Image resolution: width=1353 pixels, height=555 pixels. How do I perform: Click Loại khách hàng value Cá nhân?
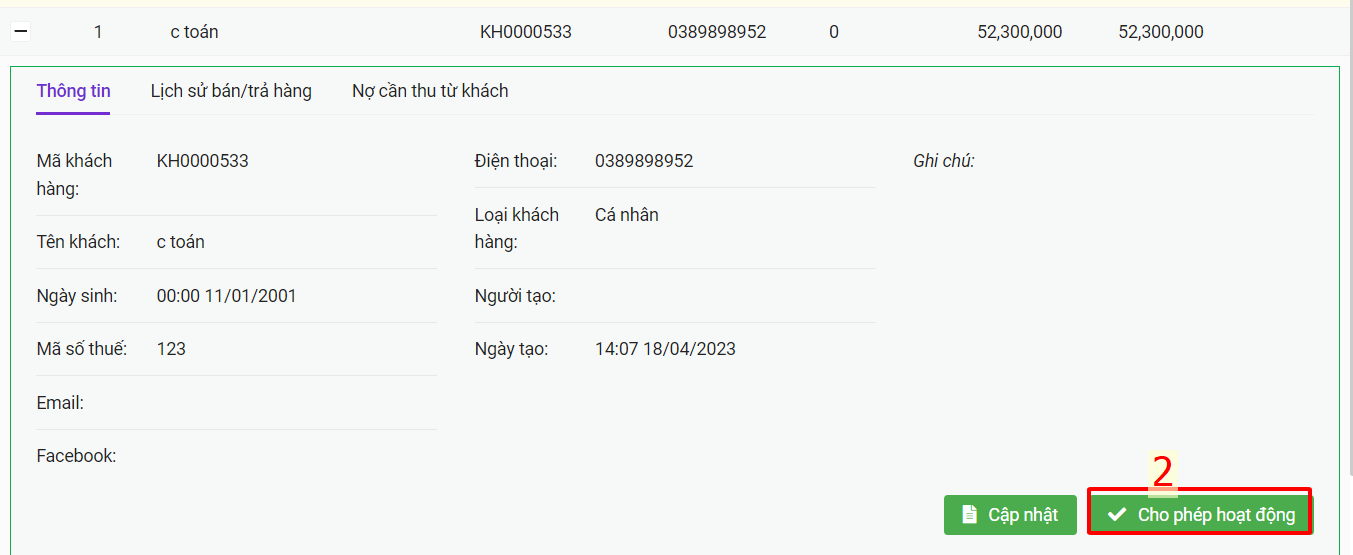[627, 215]
